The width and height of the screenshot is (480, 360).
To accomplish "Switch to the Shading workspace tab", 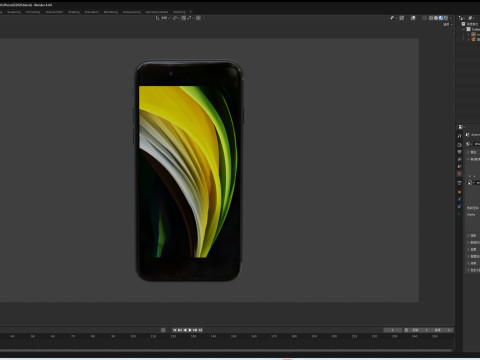I will (74, 12).
